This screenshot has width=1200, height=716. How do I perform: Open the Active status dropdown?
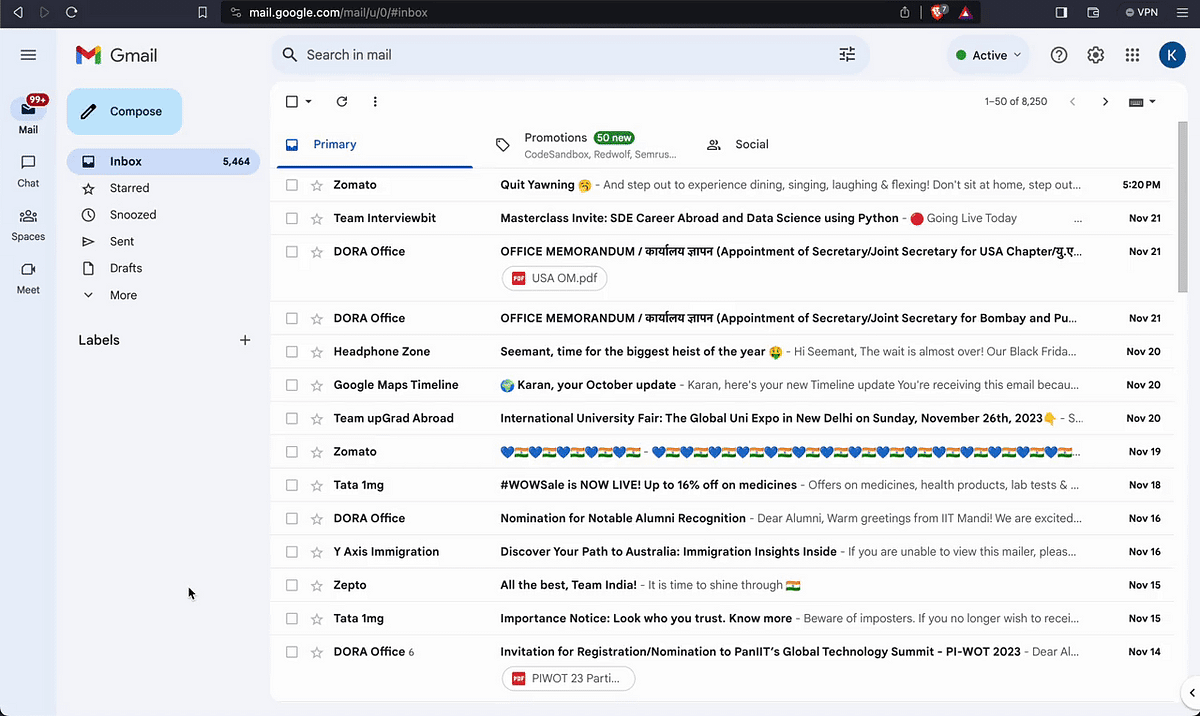tap(989, 55)
